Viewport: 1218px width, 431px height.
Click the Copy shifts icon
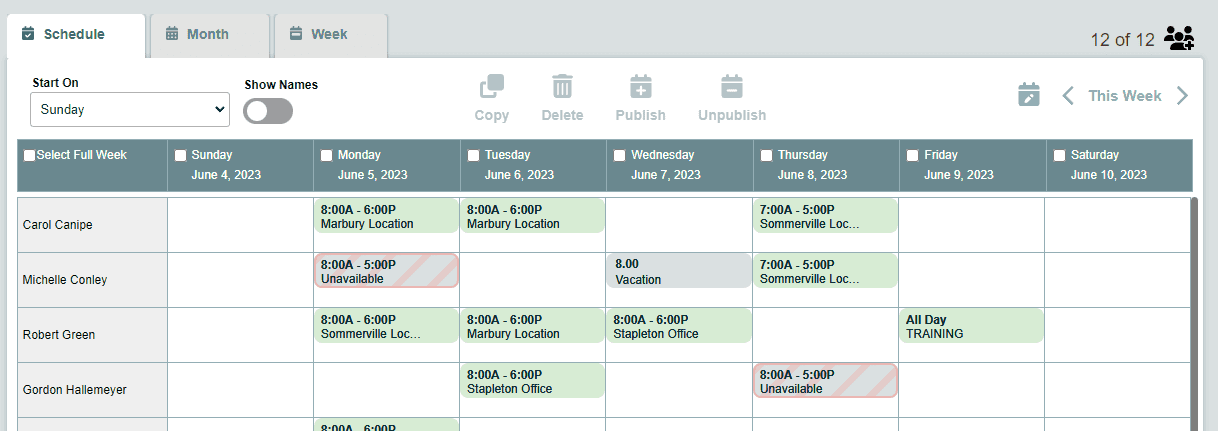click(492, 86)
